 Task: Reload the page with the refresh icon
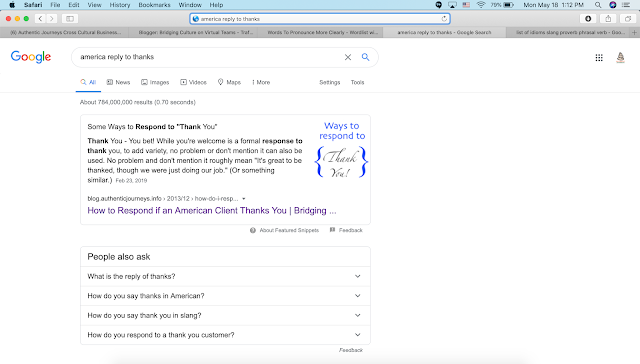444,19
